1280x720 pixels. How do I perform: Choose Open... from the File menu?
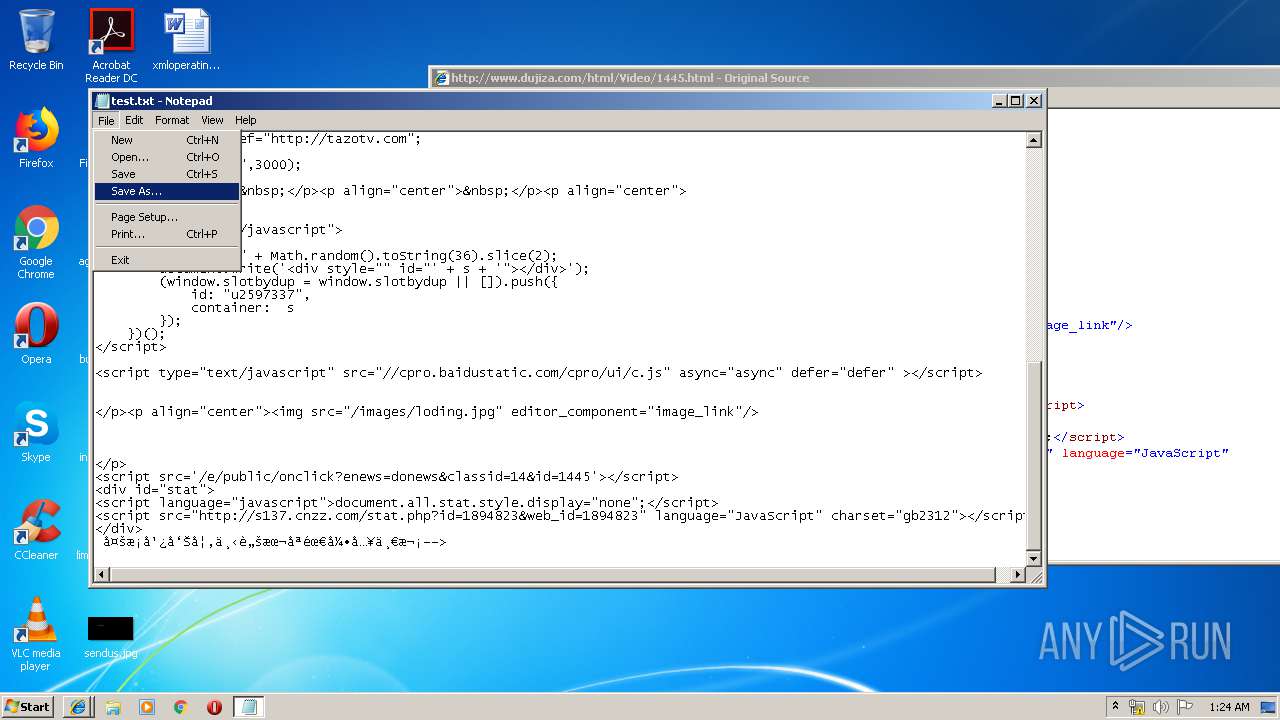166,157
